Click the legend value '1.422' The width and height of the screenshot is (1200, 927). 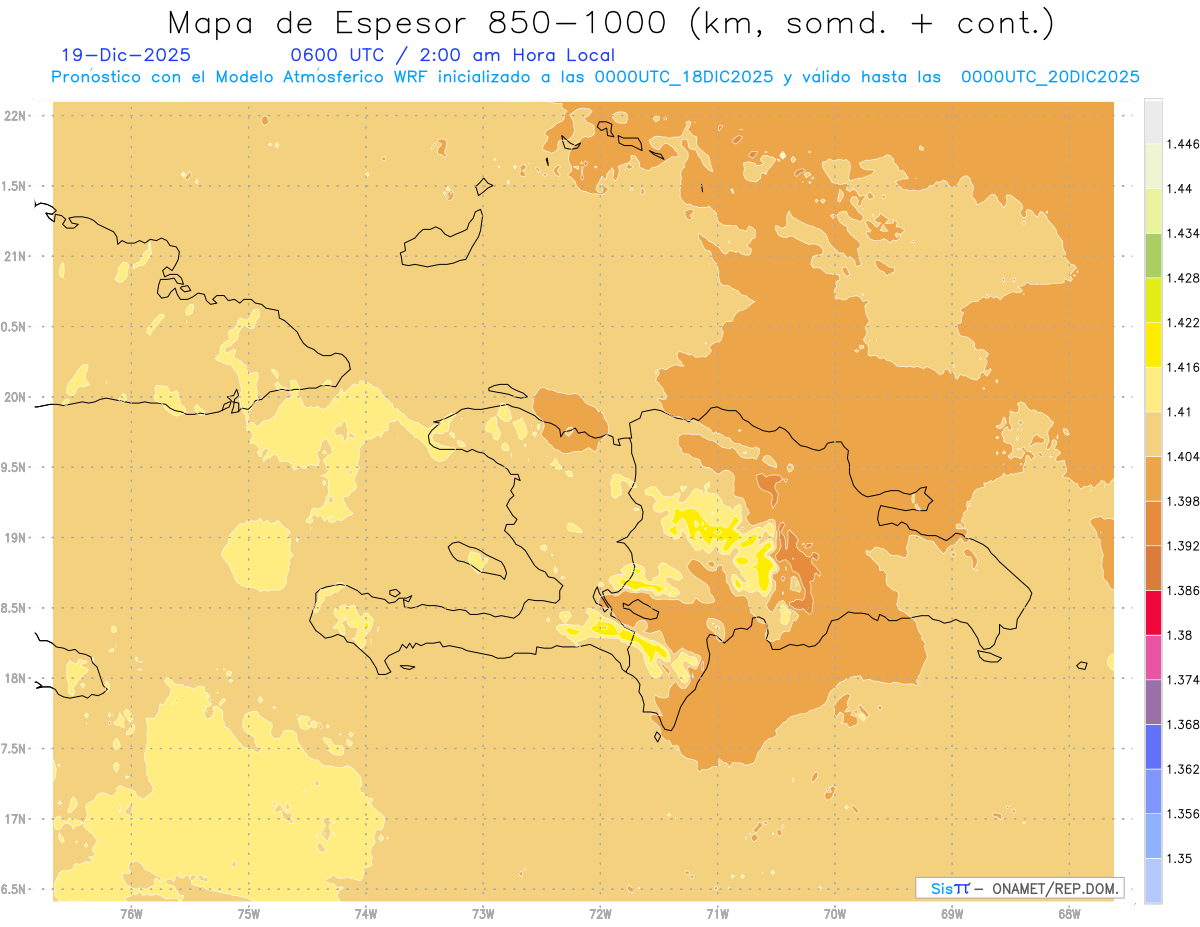click(1183, 323)
